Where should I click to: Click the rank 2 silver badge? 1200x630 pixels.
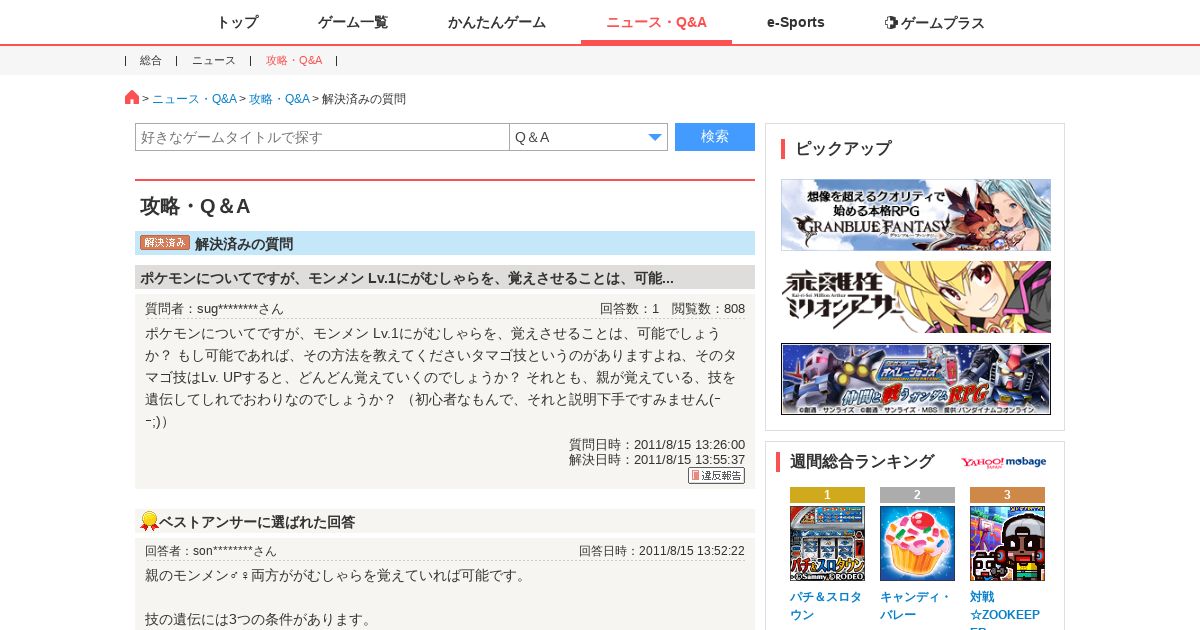point(917,495)
